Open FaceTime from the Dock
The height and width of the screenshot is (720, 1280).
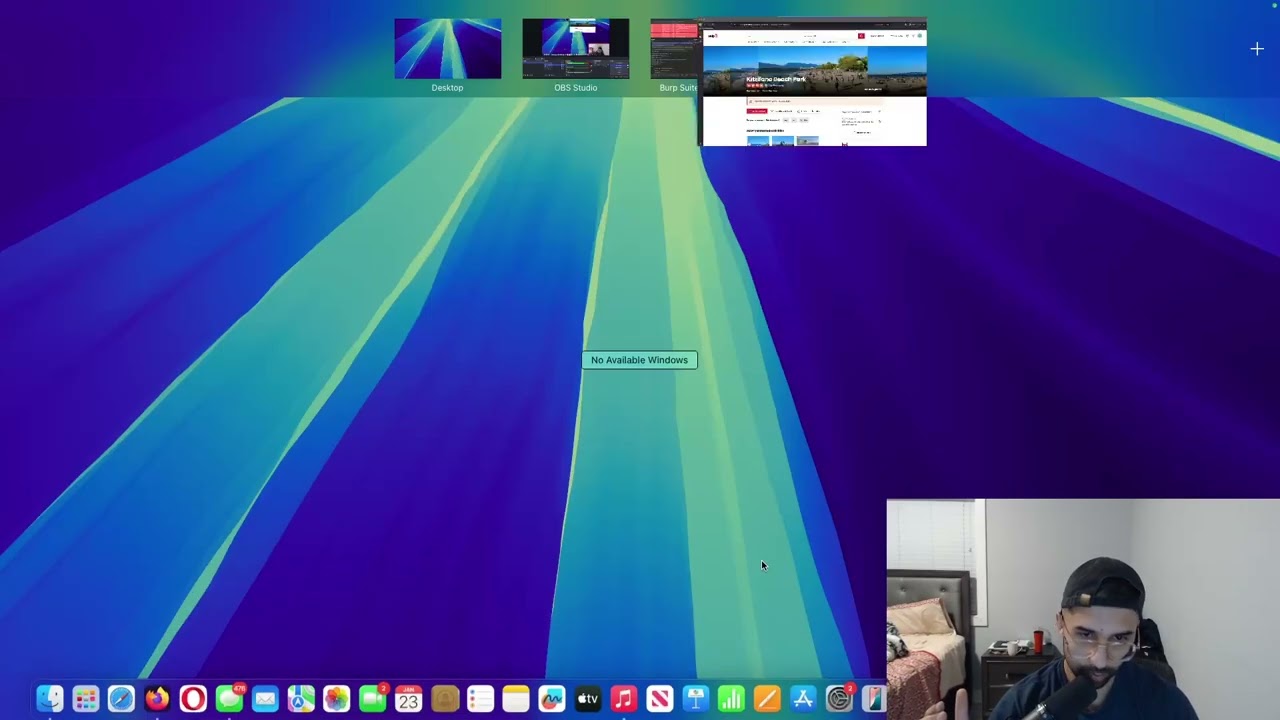pos(373,699)
